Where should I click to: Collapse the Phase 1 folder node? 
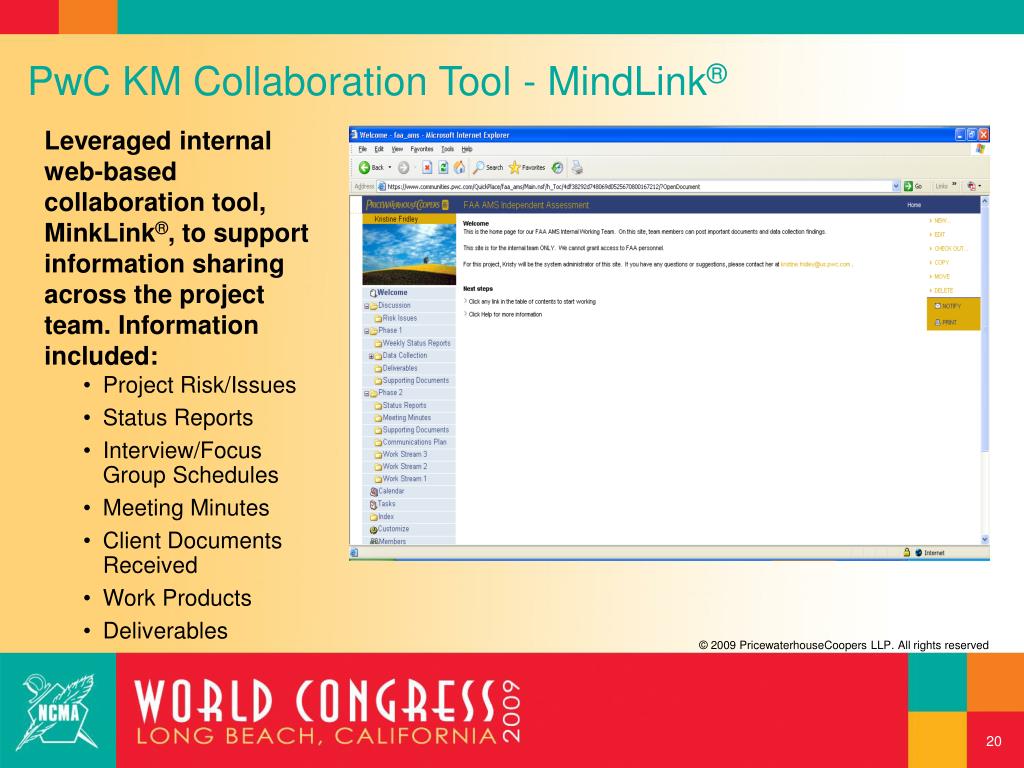coord(366,331)
